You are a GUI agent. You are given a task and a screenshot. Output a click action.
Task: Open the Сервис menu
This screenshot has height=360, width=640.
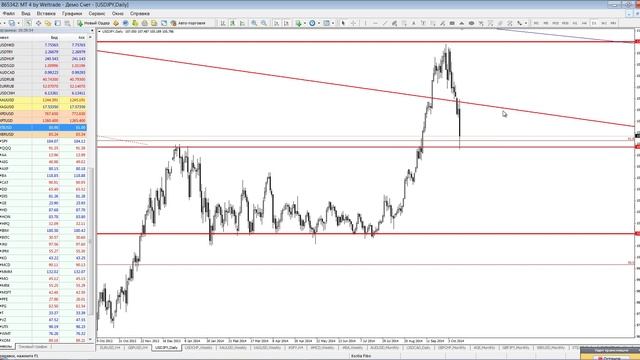point(97,13)
